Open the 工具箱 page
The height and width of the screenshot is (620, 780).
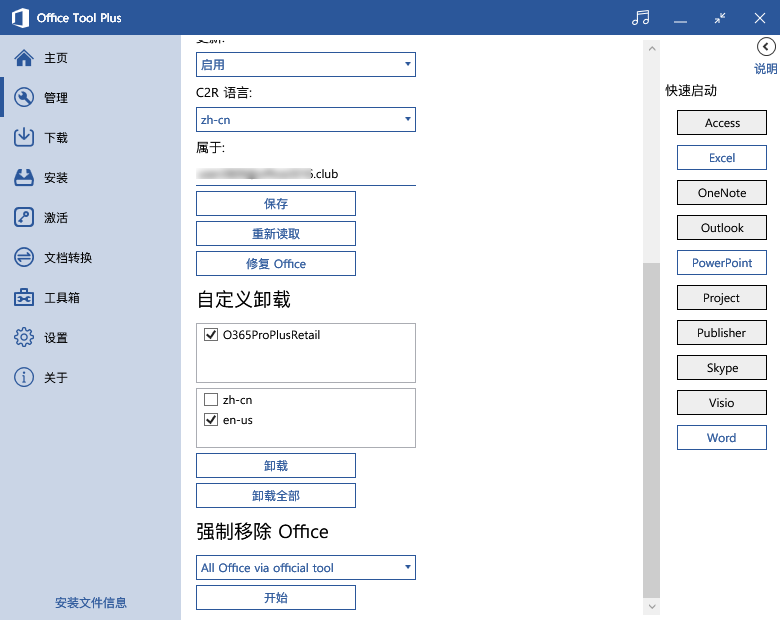(91, 298)
